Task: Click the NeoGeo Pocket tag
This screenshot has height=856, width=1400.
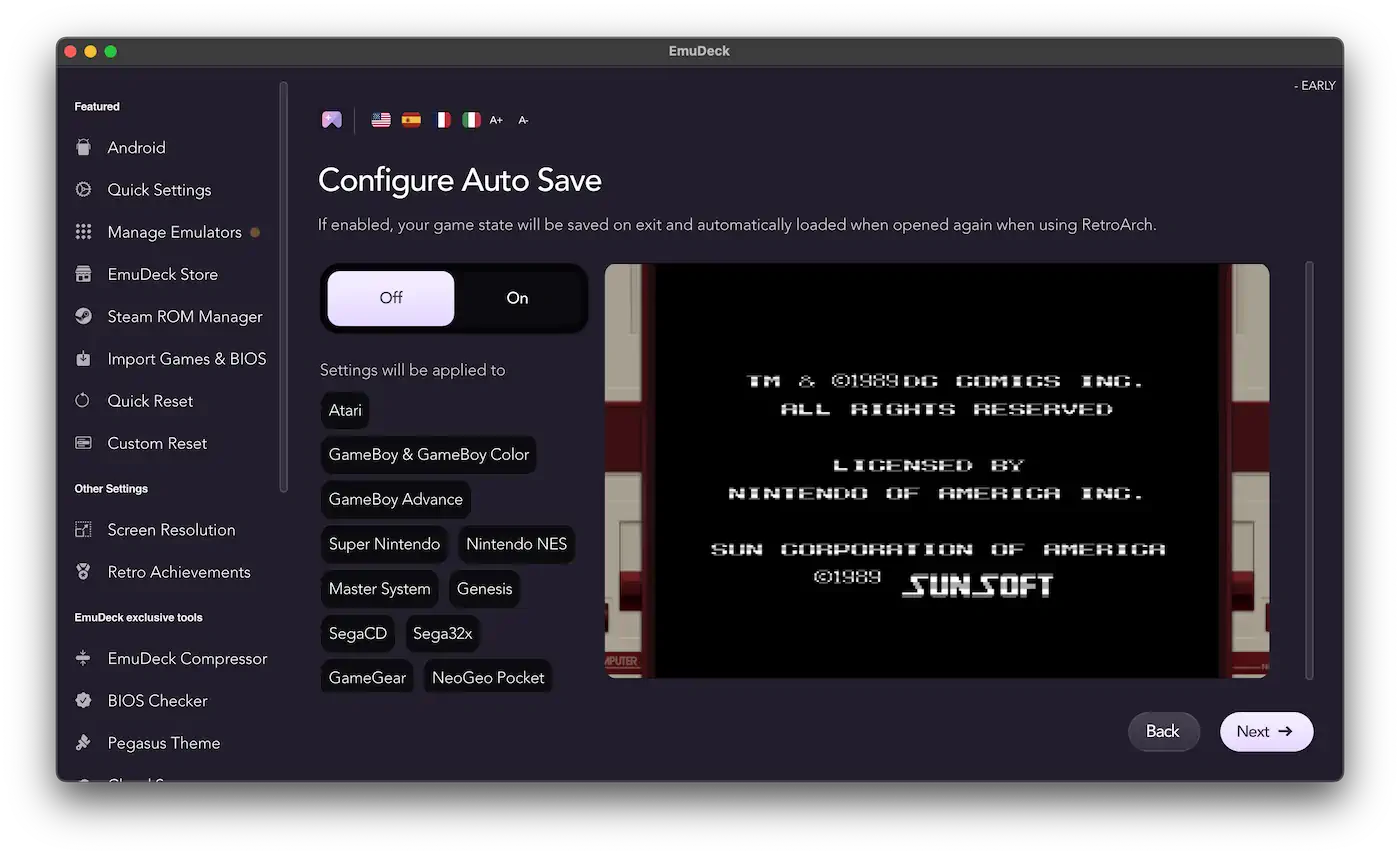Action: 488,677
